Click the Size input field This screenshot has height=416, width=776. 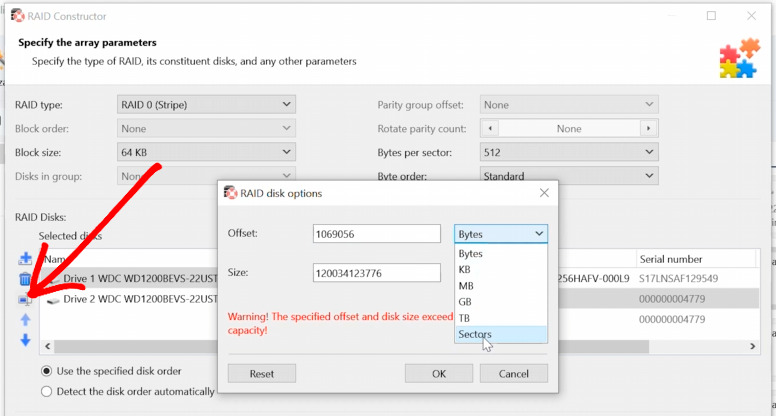377,273
